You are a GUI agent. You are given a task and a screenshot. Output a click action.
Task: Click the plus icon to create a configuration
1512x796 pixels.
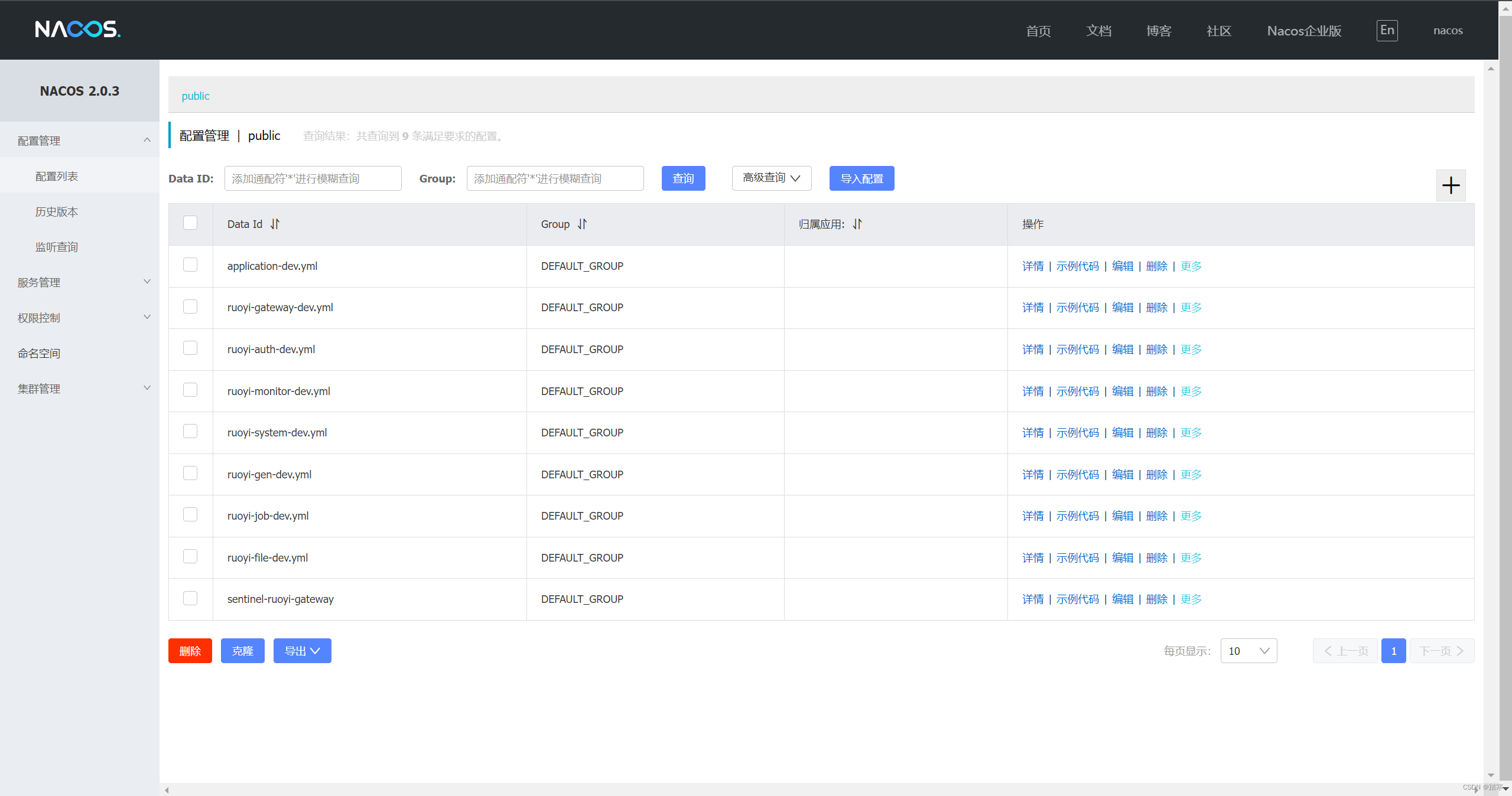click(1451, 185)
